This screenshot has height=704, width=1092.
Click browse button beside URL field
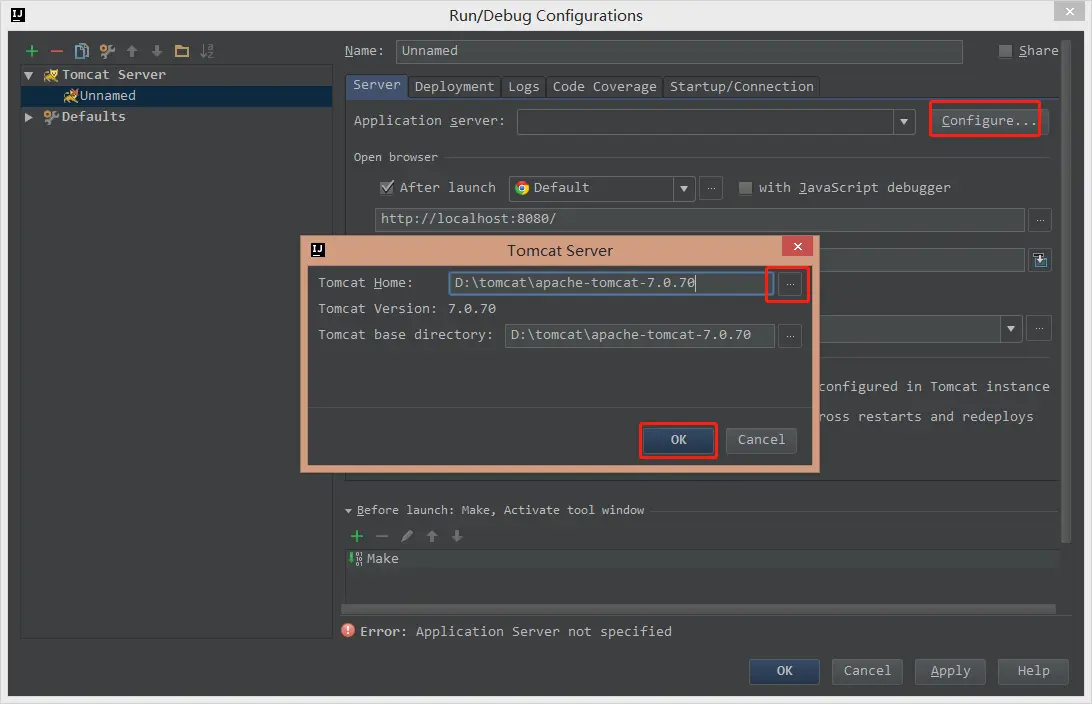(x=1040, y=220)
